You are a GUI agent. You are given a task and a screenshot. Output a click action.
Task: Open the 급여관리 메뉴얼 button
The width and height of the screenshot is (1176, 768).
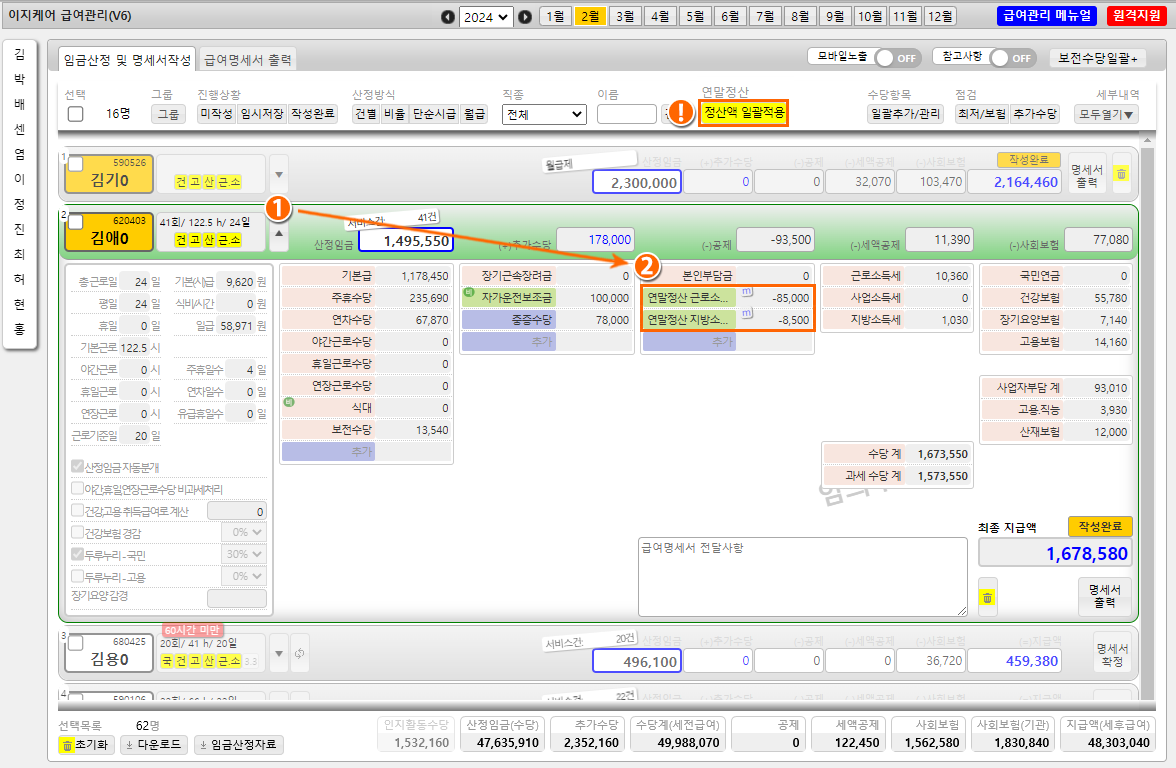click(1046, 16)
